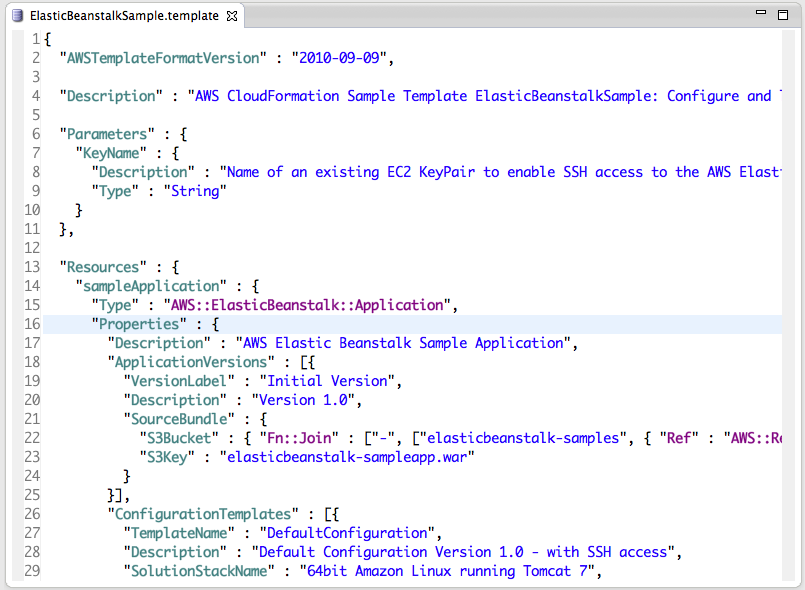Image resolution: width=805 pixels, height=590 pixels.
Task: Click the "VersionLabel" key on line 19
Action: [x=179, y=381]
